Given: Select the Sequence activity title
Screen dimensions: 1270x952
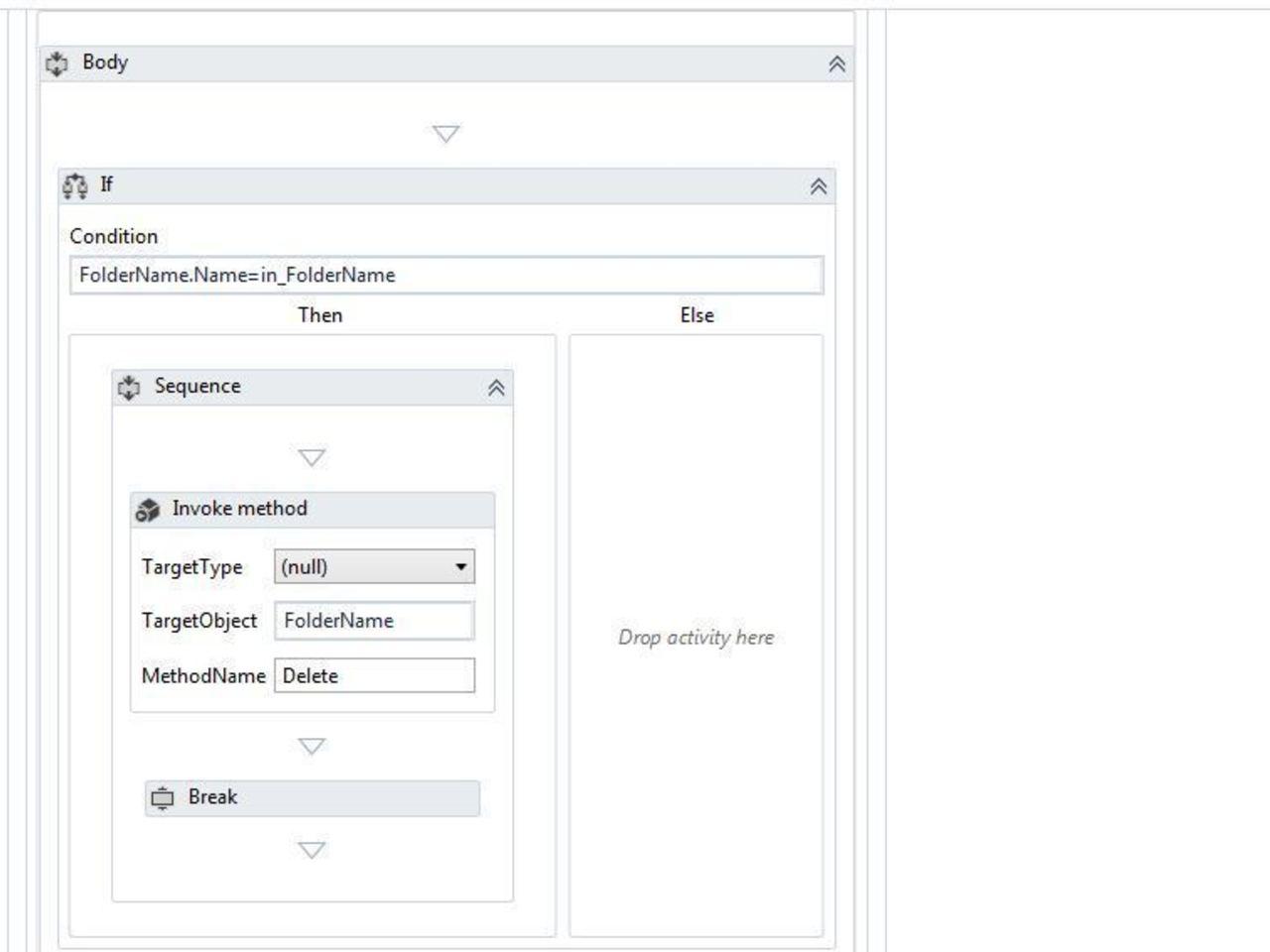Looking at the screenshot, I should [197, 386].
